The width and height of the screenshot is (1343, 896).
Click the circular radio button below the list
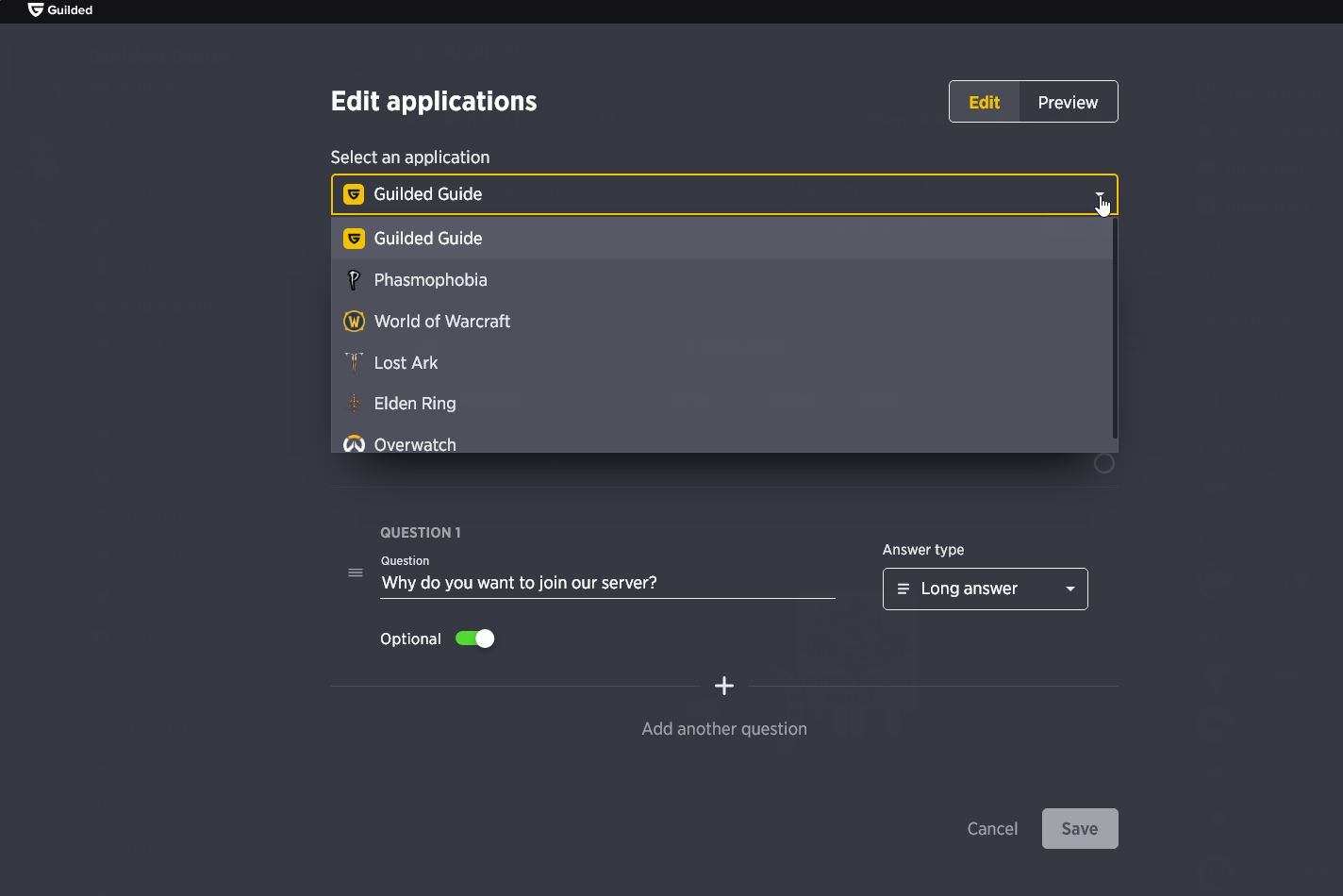(x=1103, y=463)
